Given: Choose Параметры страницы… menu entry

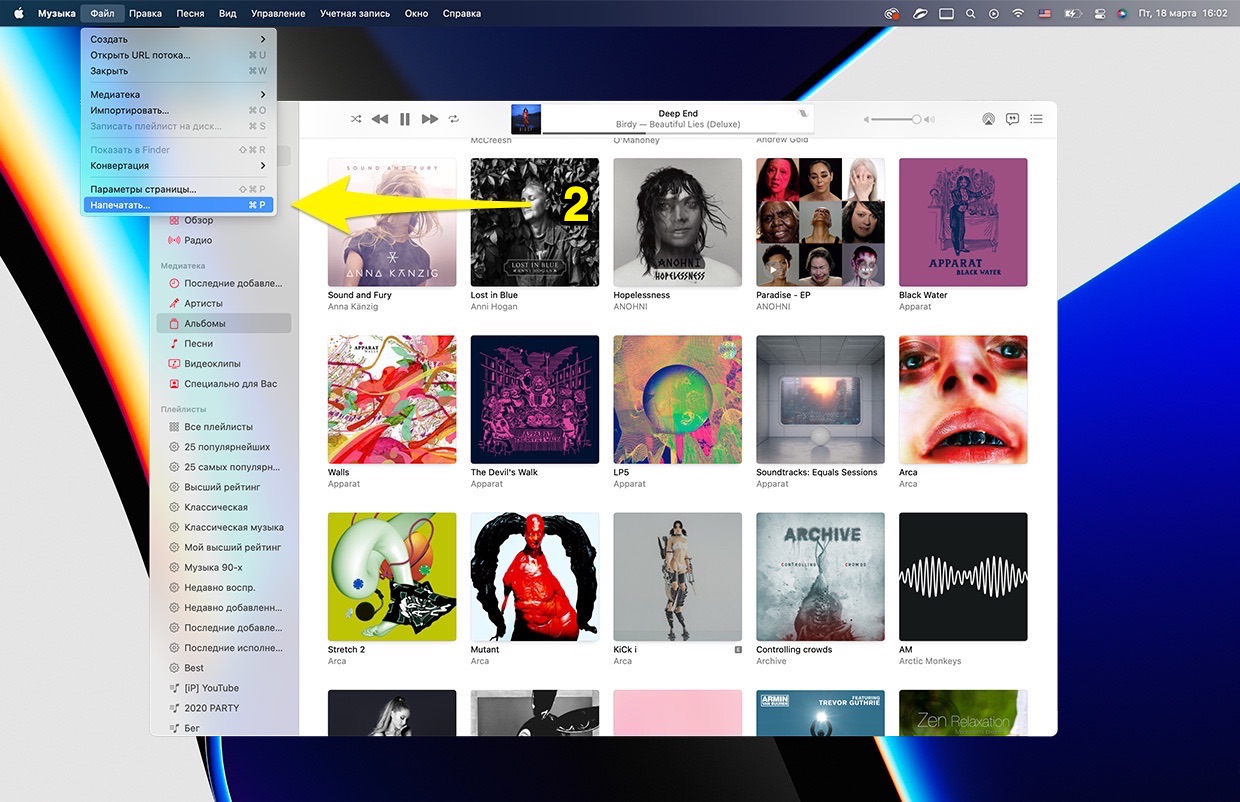Looking at the screenshot, I should click(x=179, y=189).
